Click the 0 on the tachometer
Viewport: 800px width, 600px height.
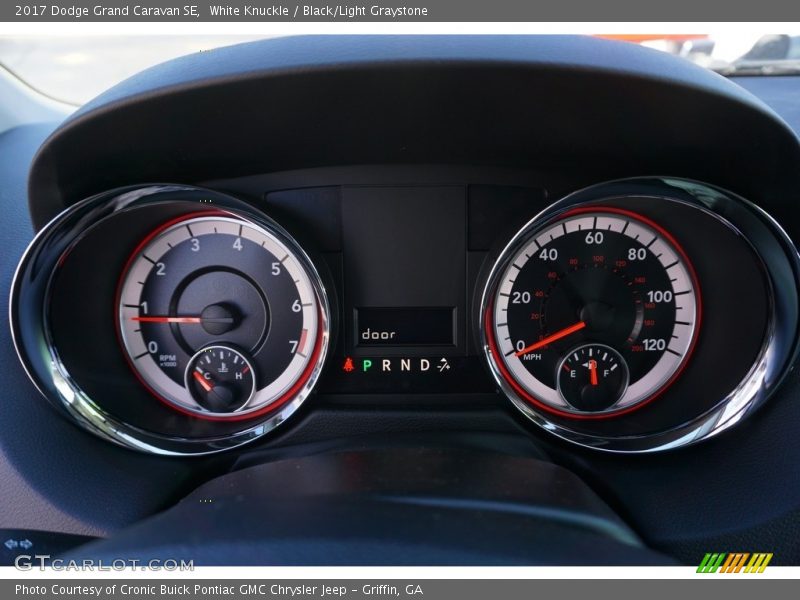[153, 347]
